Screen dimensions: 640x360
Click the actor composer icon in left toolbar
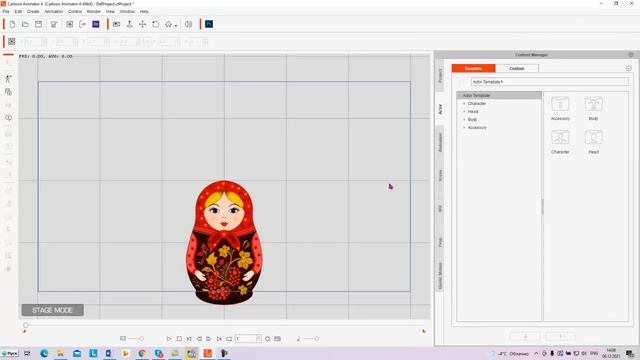[8, 79]
